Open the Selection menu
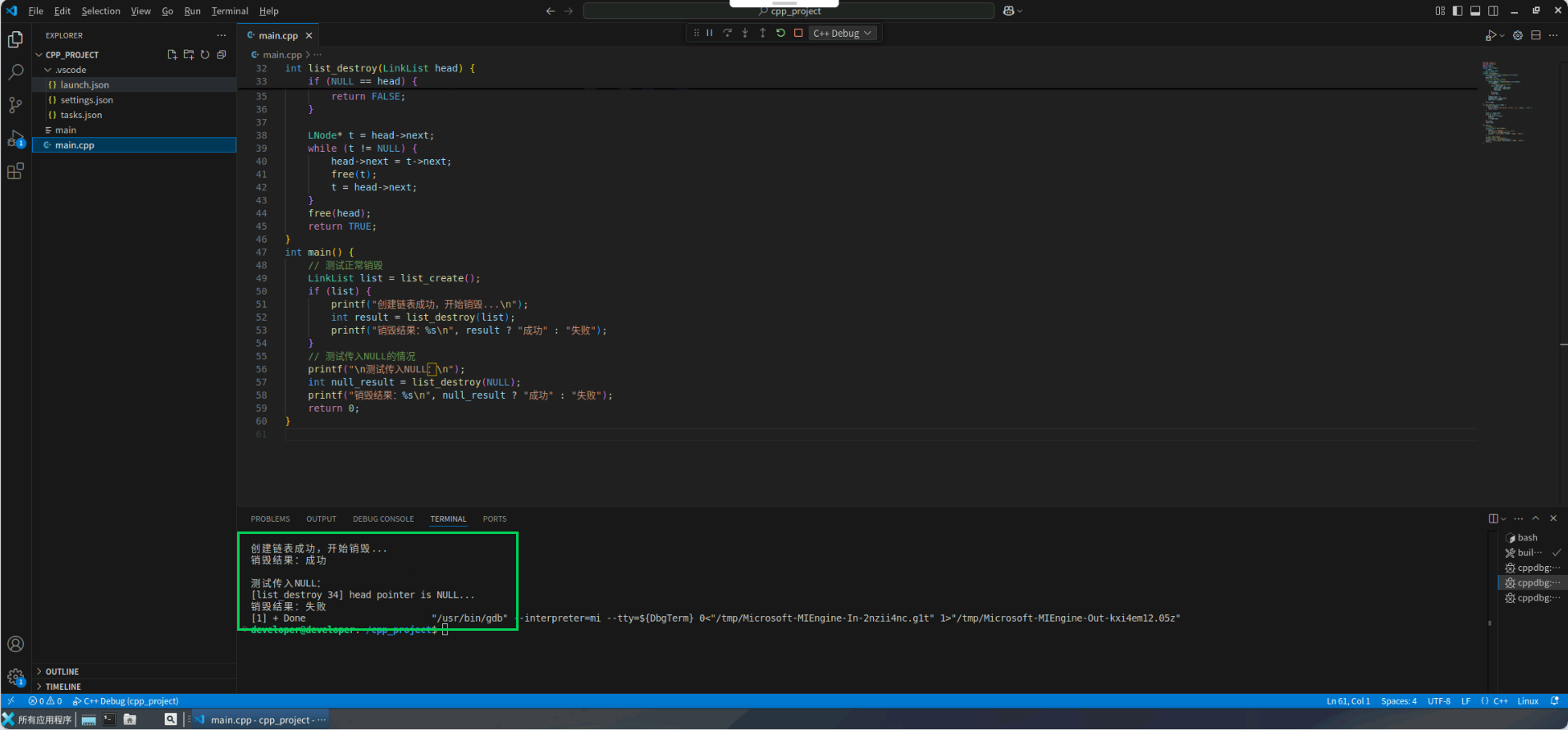1568x730 pixels. click(x=101, y=11)
